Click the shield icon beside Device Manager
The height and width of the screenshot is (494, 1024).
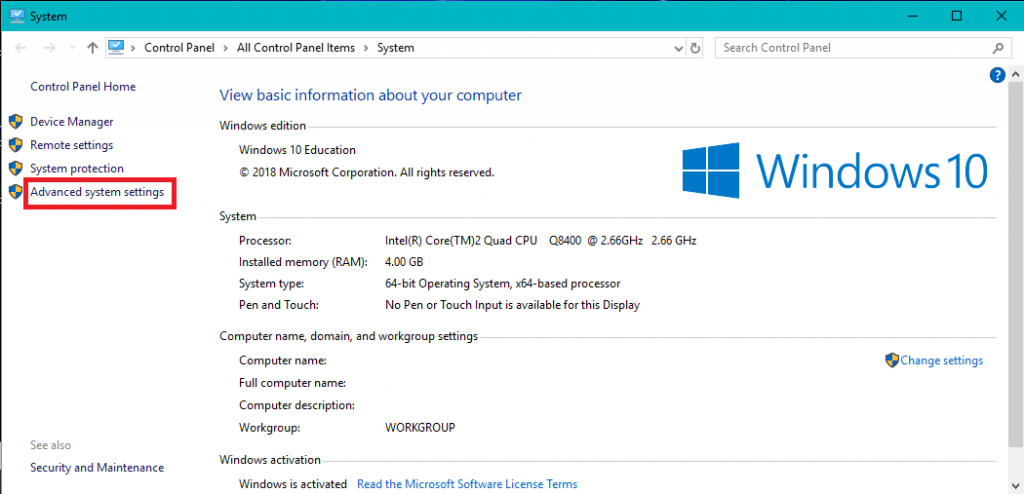click(16, 122)
